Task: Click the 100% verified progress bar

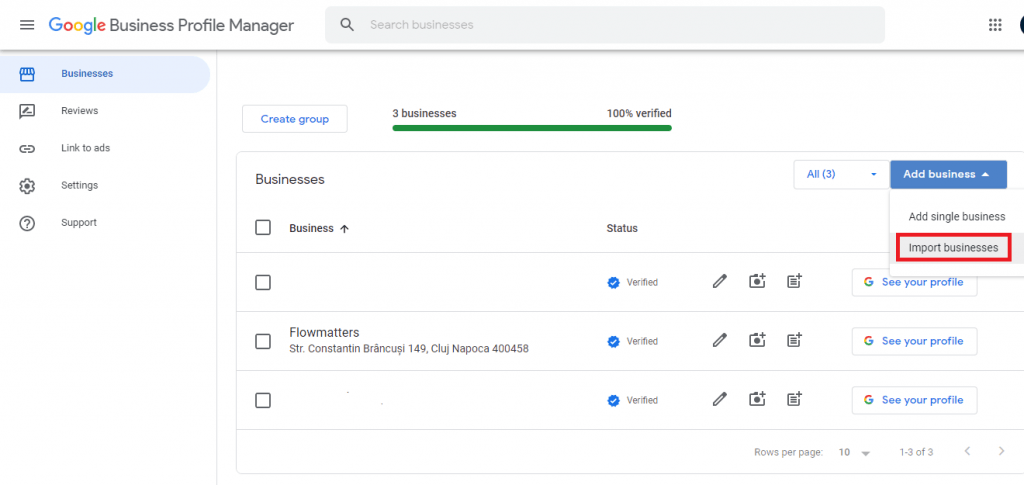Action: (532, 128)
